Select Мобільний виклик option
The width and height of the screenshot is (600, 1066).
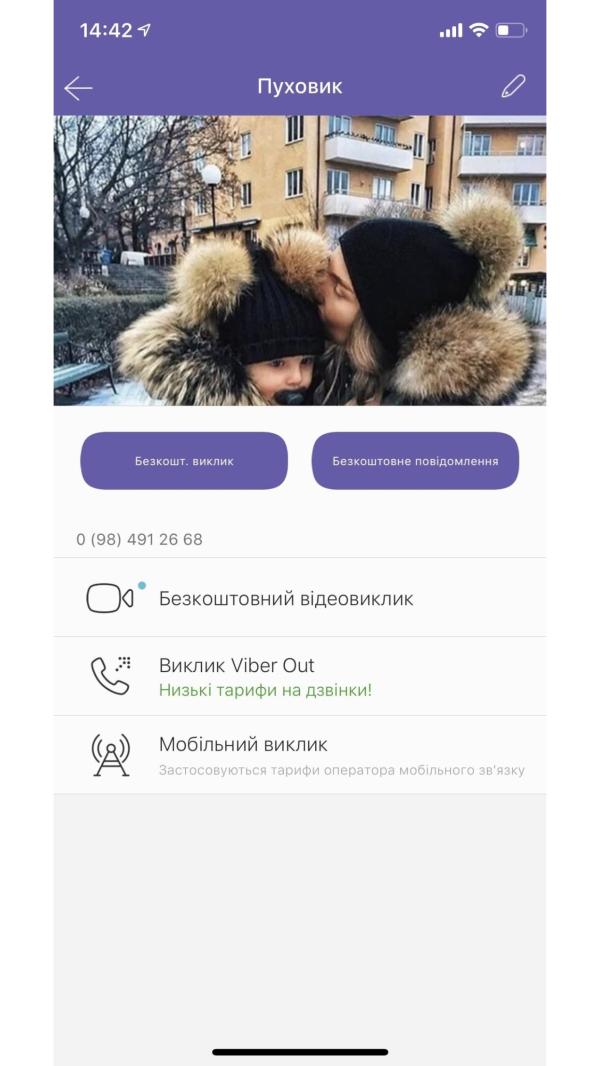click(300, 755)
